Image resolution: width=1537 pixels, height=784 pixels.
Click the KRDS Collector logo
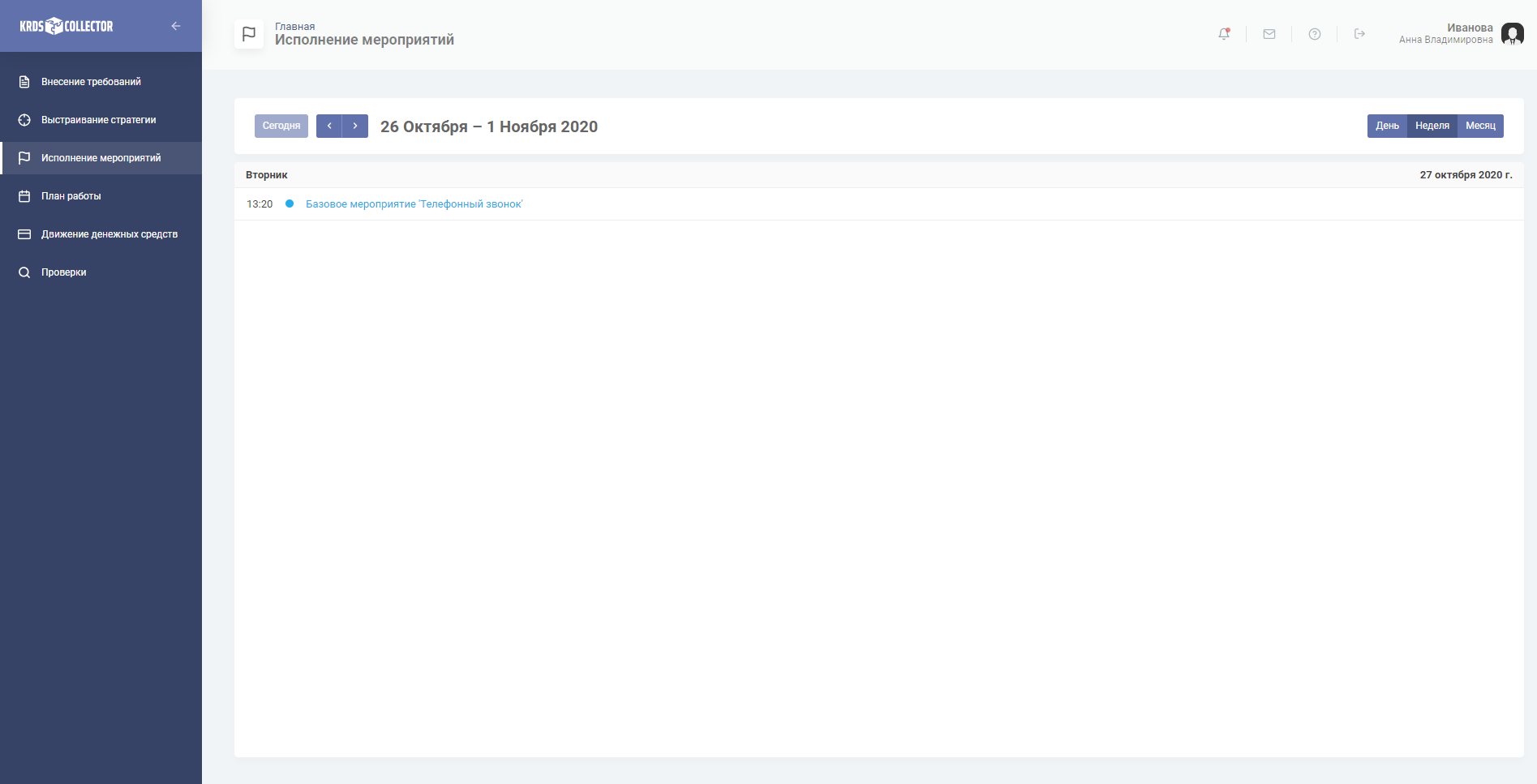click(67, 26)
